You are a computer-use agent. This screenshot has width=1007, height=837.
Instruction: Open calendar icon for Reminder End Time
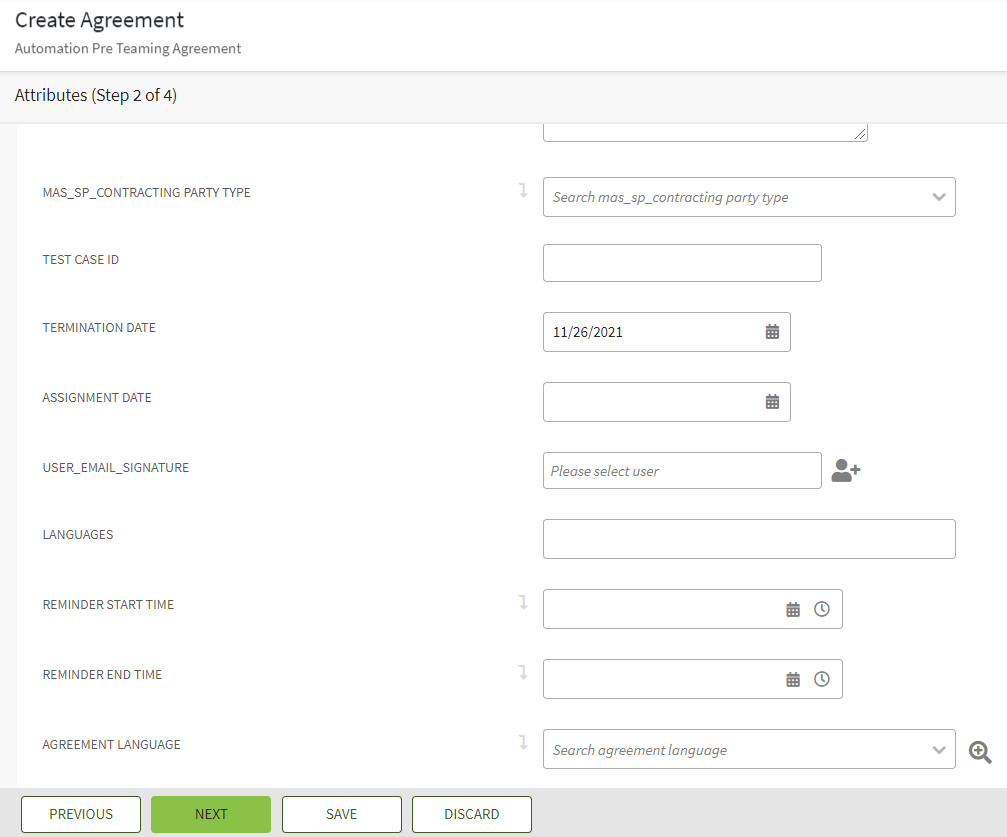tap(793, 679)
